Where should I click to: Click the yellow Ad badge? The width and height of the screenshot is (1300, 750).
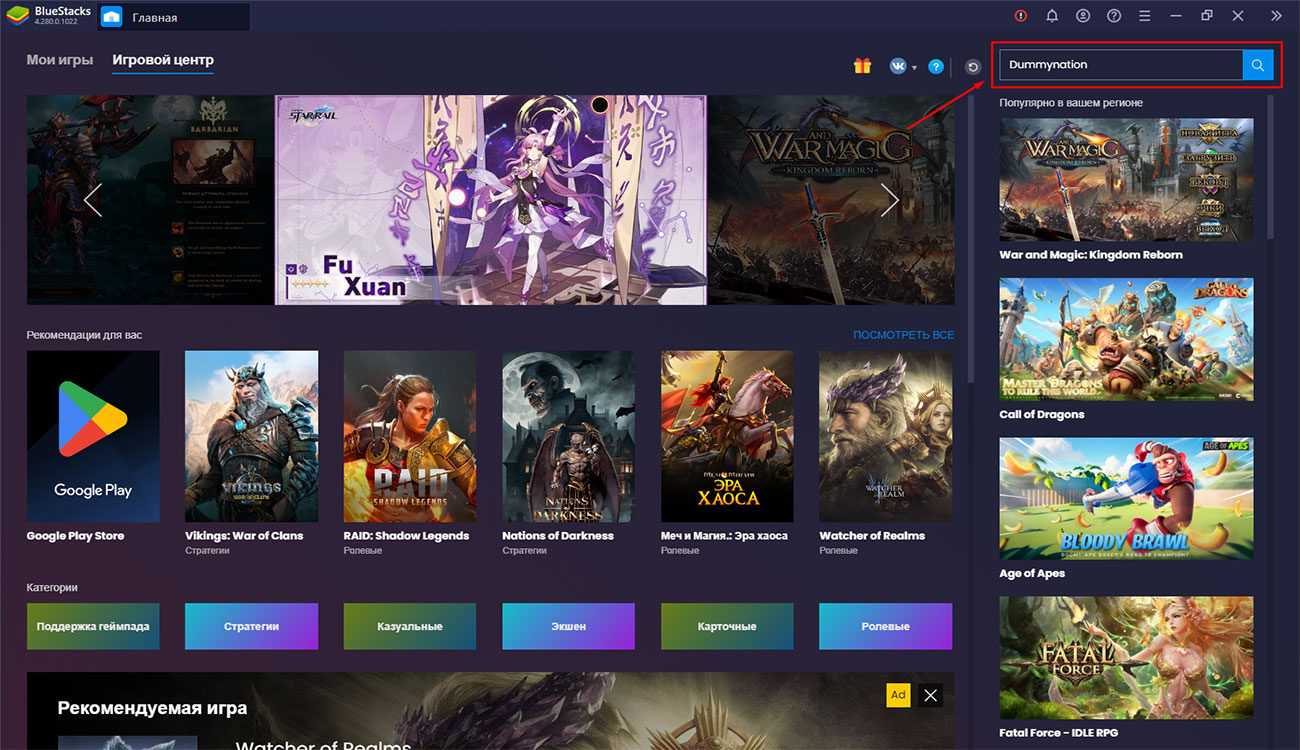tap(898, 695)
